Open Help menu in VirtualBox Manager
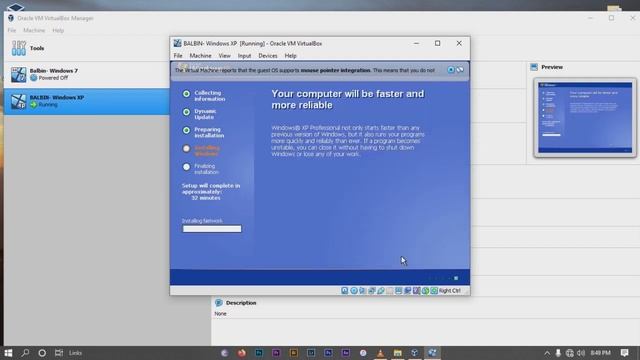 pos(58,30)
